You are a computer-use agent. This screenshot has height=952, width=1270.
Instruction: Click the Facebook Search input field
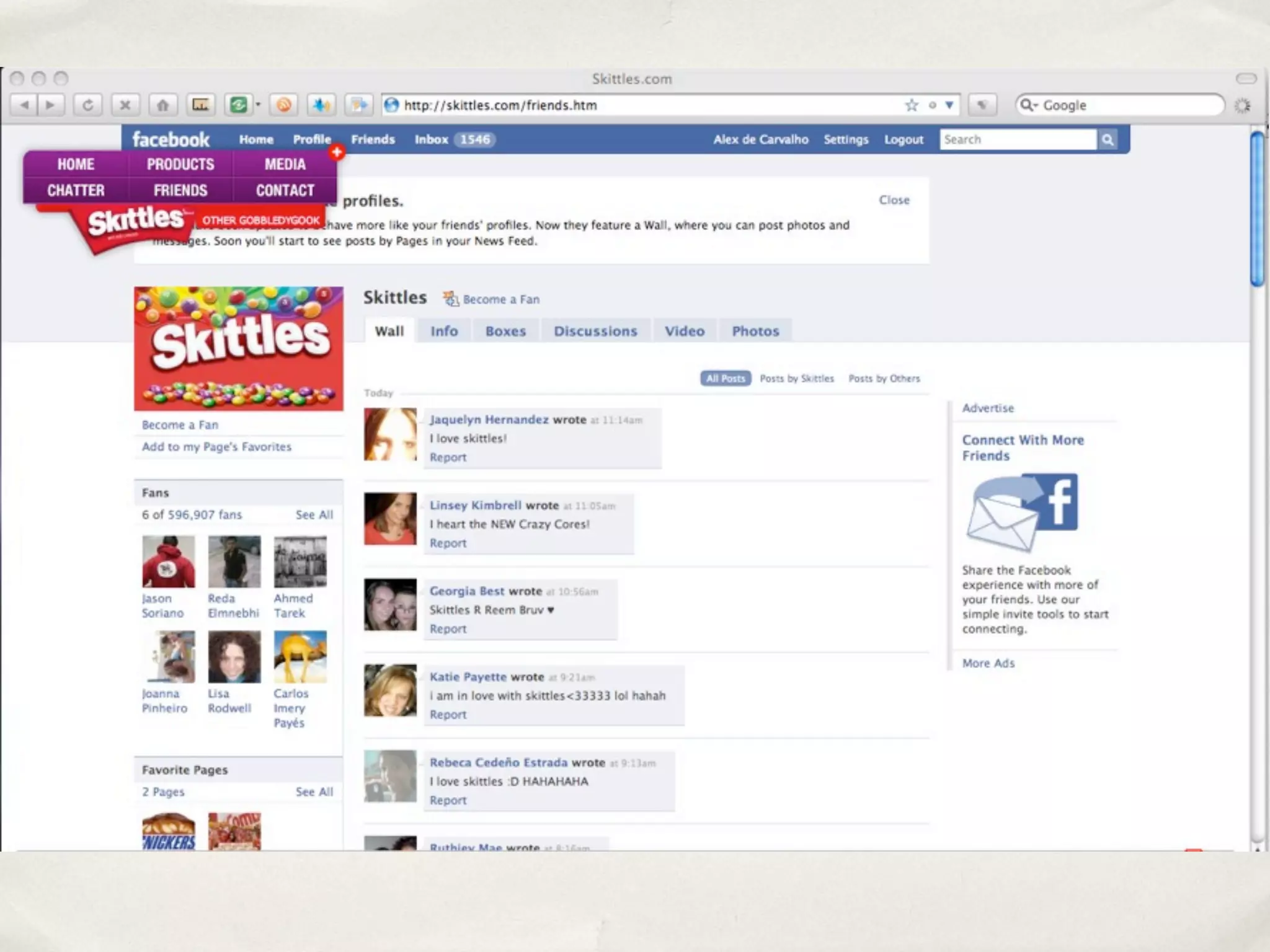coord(1018,139)
